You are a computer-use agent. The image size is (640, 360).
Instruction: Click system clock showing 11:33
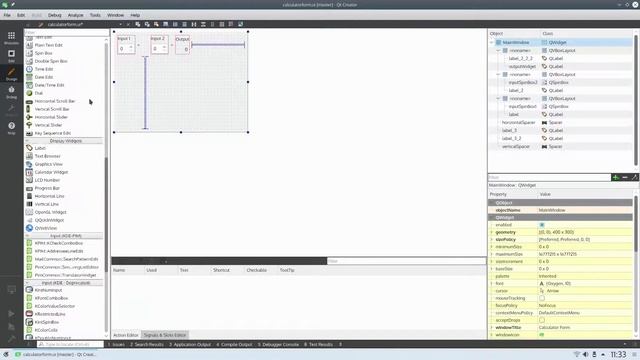618,354
